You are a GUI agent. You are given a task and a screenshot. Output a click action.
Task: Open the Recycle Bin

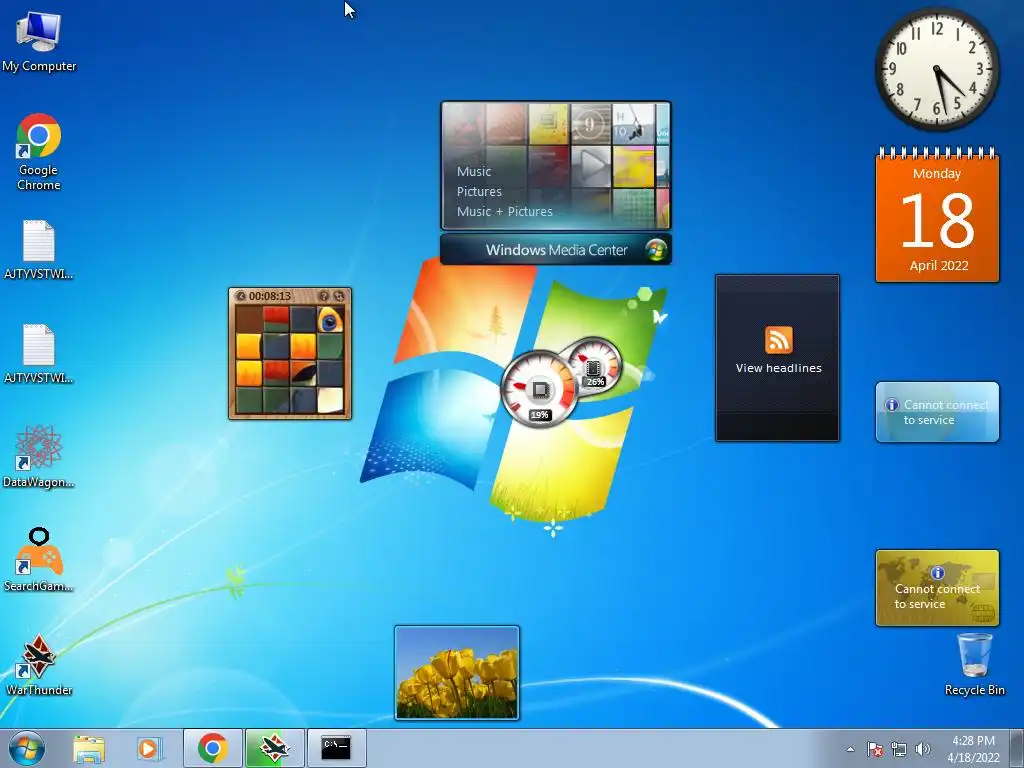[974, 664]
